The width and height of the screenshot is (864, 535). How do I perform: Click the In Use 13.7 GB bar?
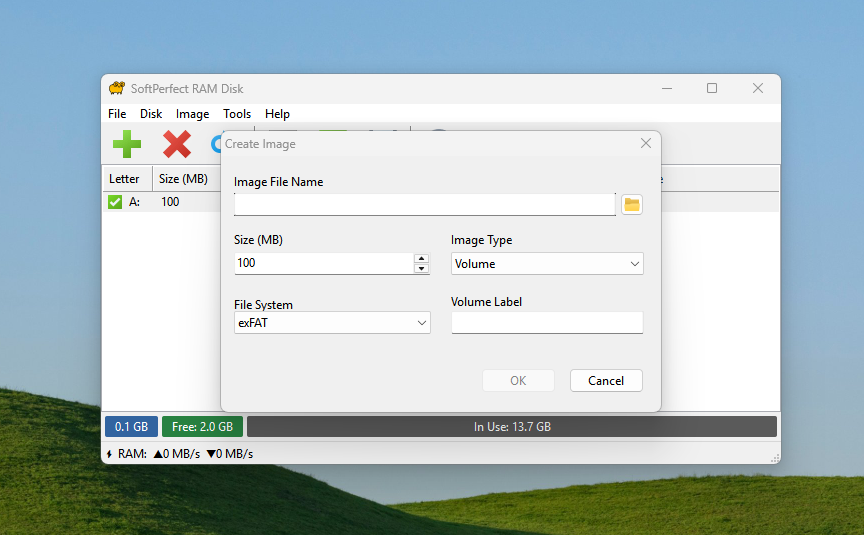(512, 427)
